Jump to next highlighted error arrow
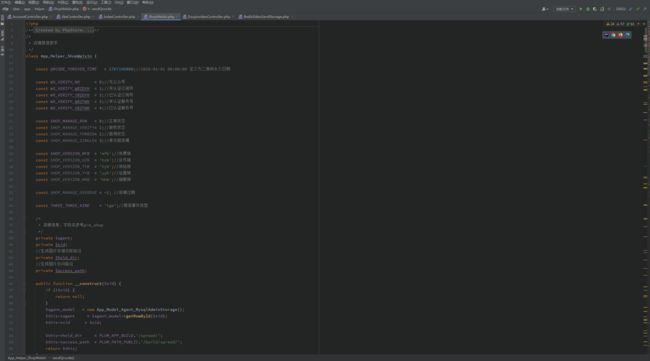This screenshot has width=650, height=361. (x=644, y=24)
